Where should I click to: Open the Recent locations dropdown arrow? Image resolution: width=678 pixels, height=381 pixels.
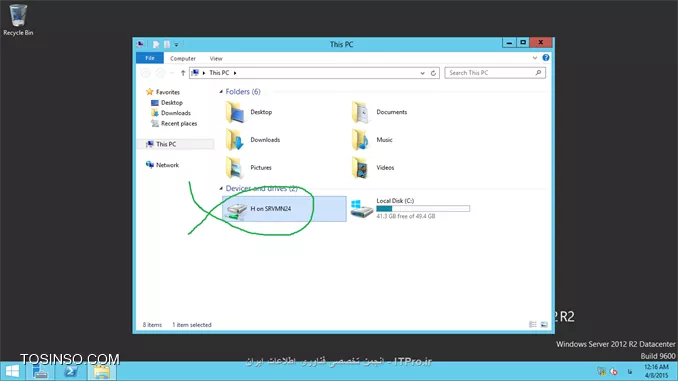[x=172, y=73]
